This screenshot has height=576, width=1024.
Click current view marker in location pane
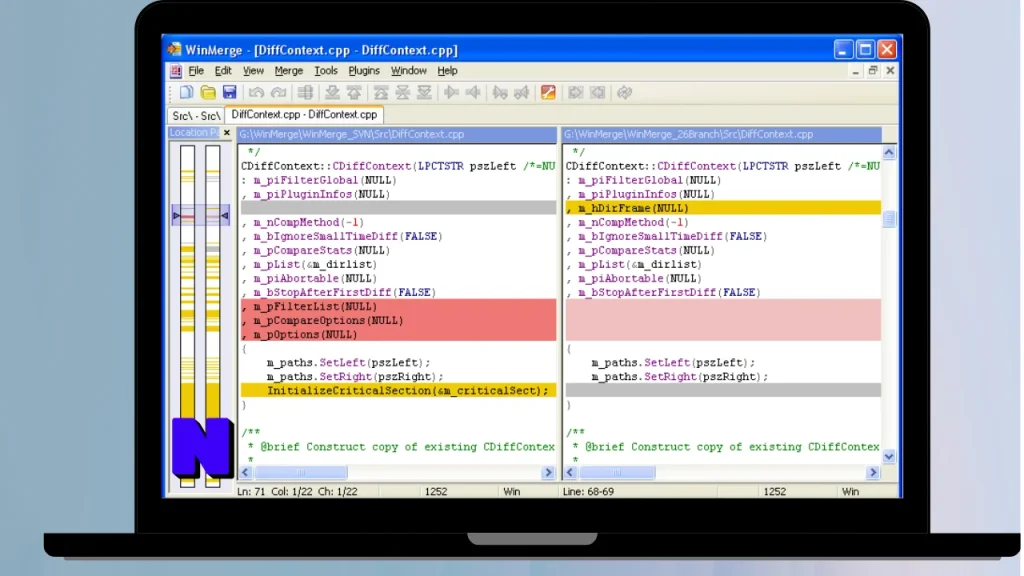tap(200, 216)
